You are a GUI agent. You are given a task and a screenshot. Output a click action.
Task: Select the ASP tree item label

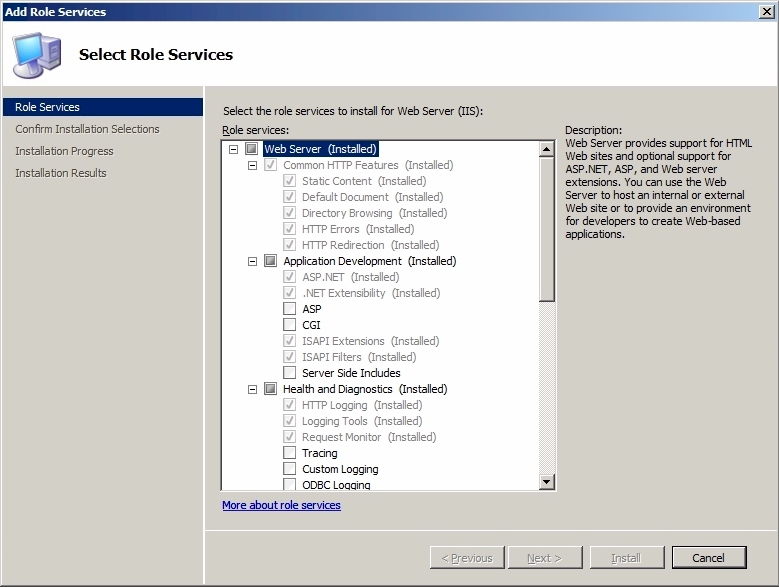(312, 309)
